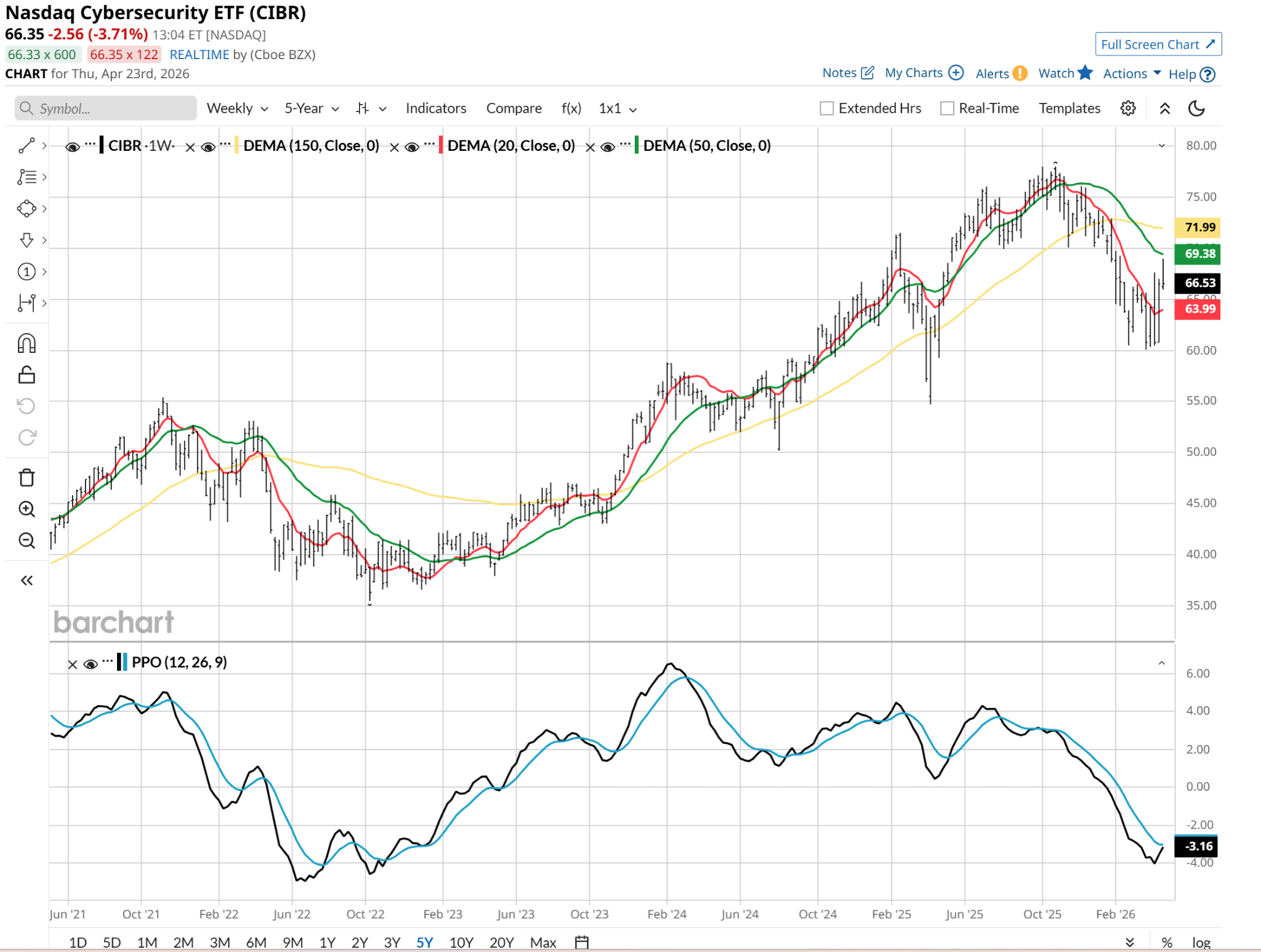Screen dimensions: 1261x952
Task: Click the Full Screen Chart button
Action: coord(1158,44)
